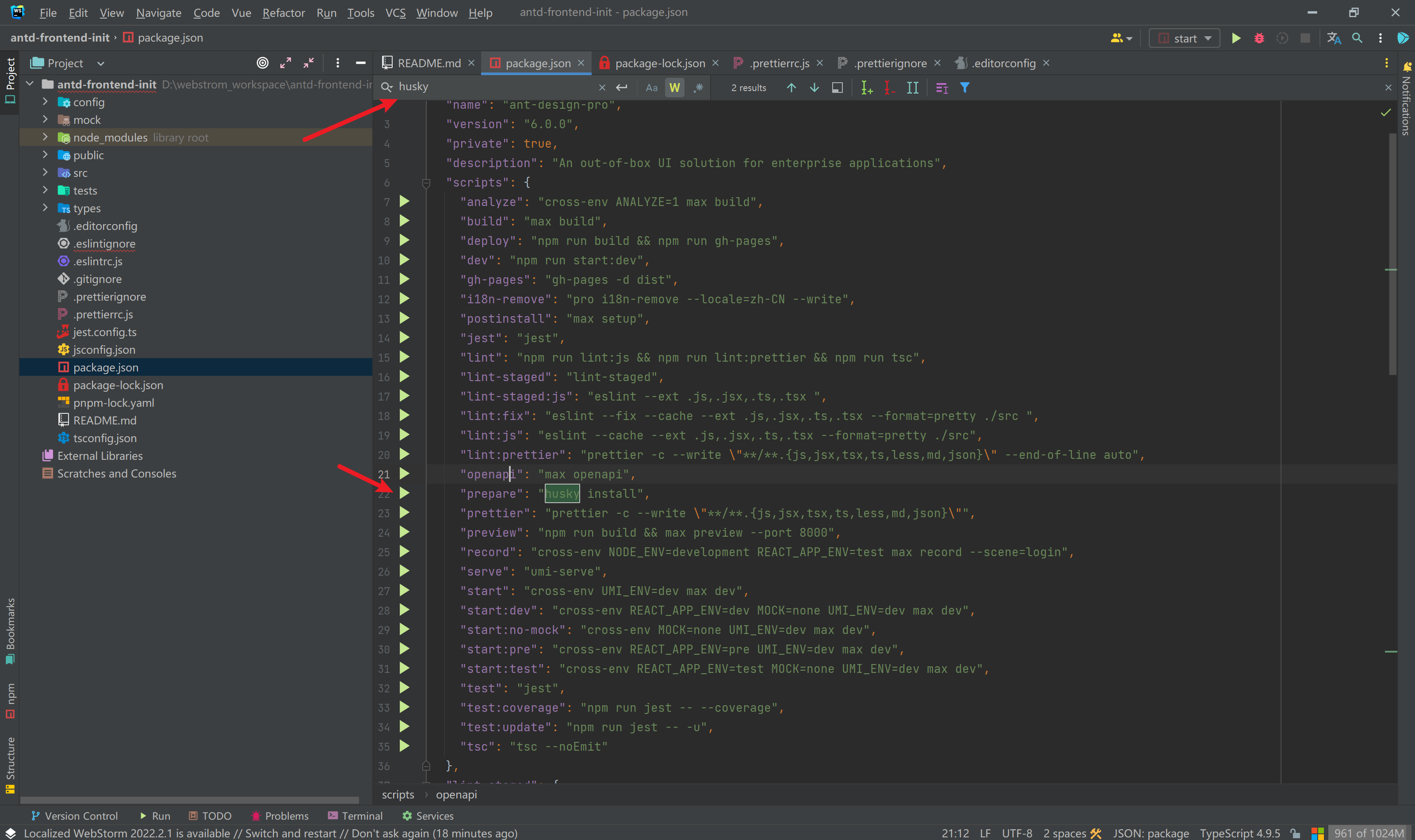The height and width of the screenshot is (840, 1415).
Task: Click the memory indicator 961 of 1024M
Action: click(1369, 833)
